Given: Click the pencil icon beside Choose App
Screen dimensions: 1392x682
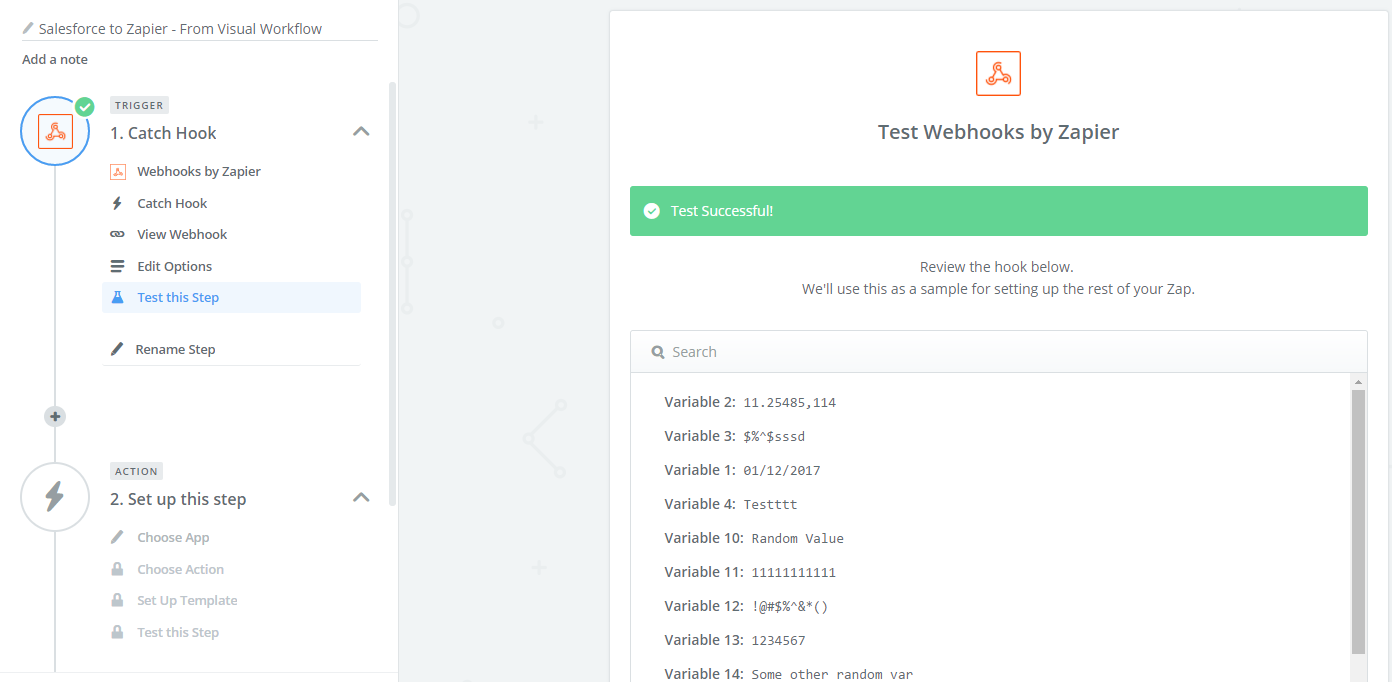Looking at the screenshot, I should point(117,537).
